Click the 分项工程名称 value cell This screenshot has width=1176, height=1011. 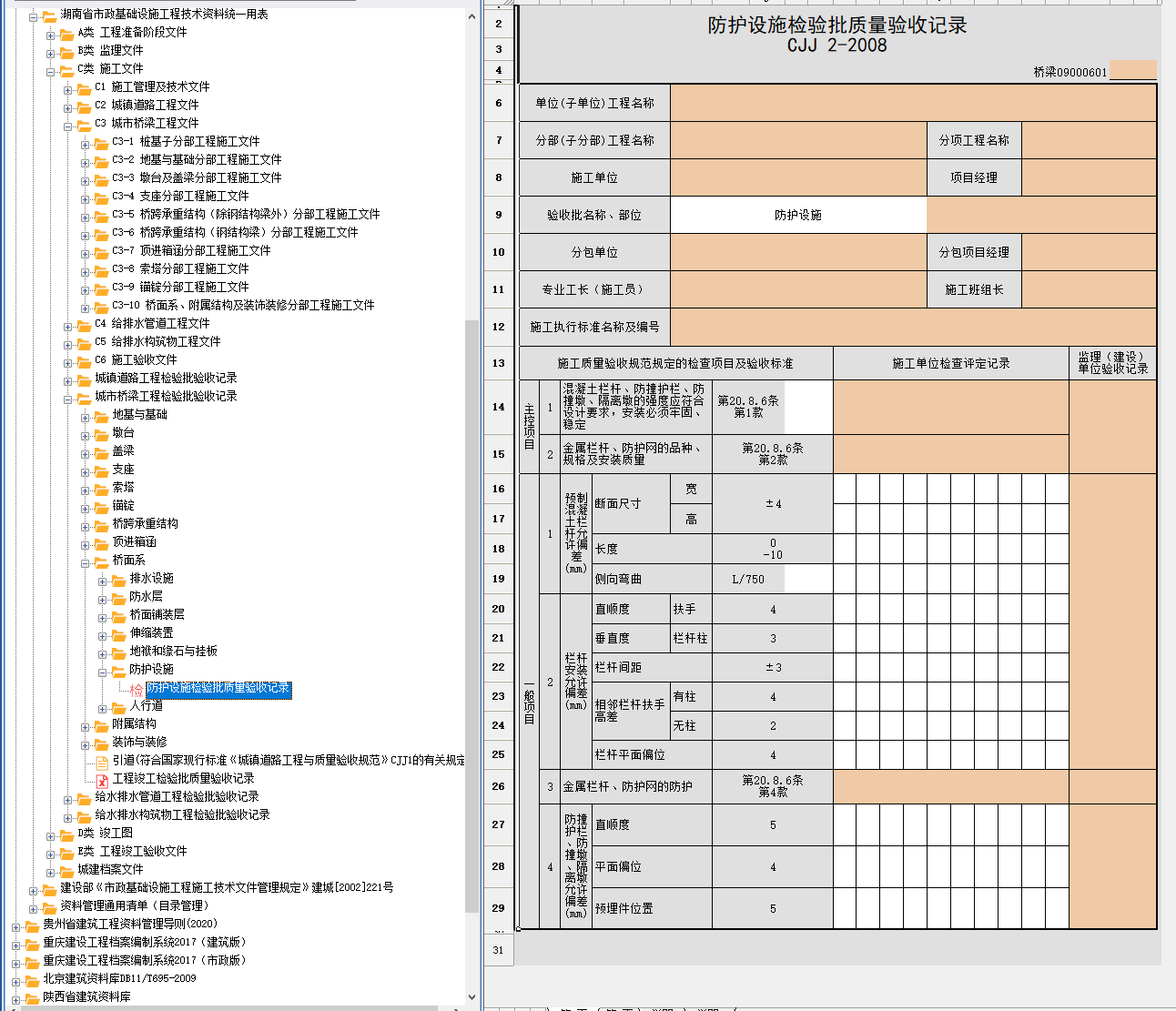(x=1089, y=140)
